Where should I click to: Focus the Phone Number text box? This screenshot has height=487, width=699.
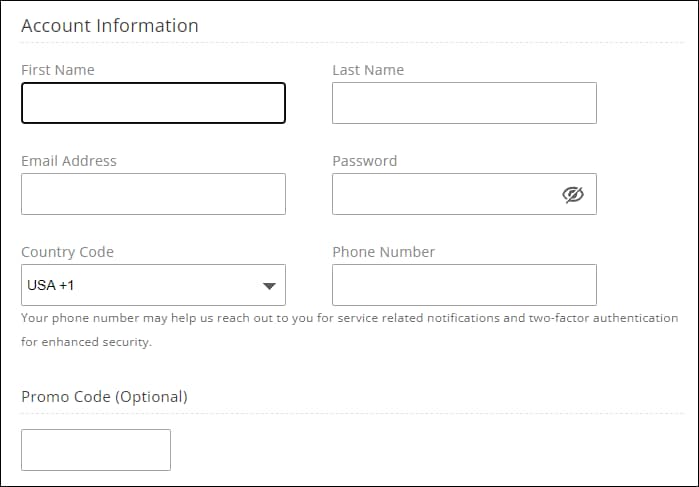pyautogui.click(x=464, y=285)
